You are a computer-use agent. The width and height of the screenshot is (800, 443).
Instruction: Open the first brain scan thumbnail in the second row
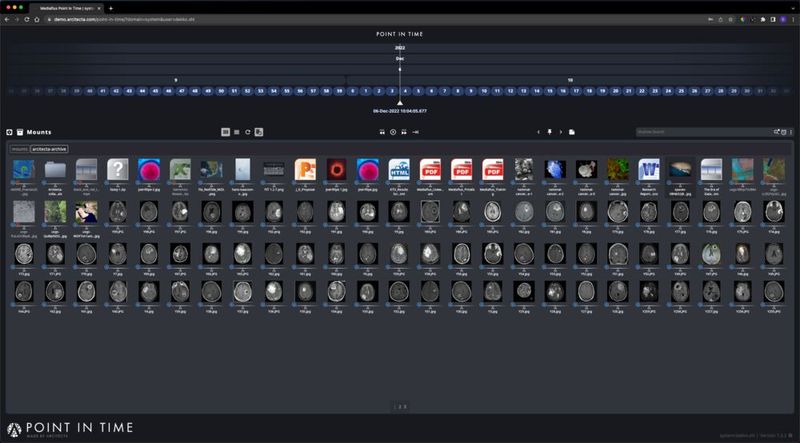click(x=118, y=211)
